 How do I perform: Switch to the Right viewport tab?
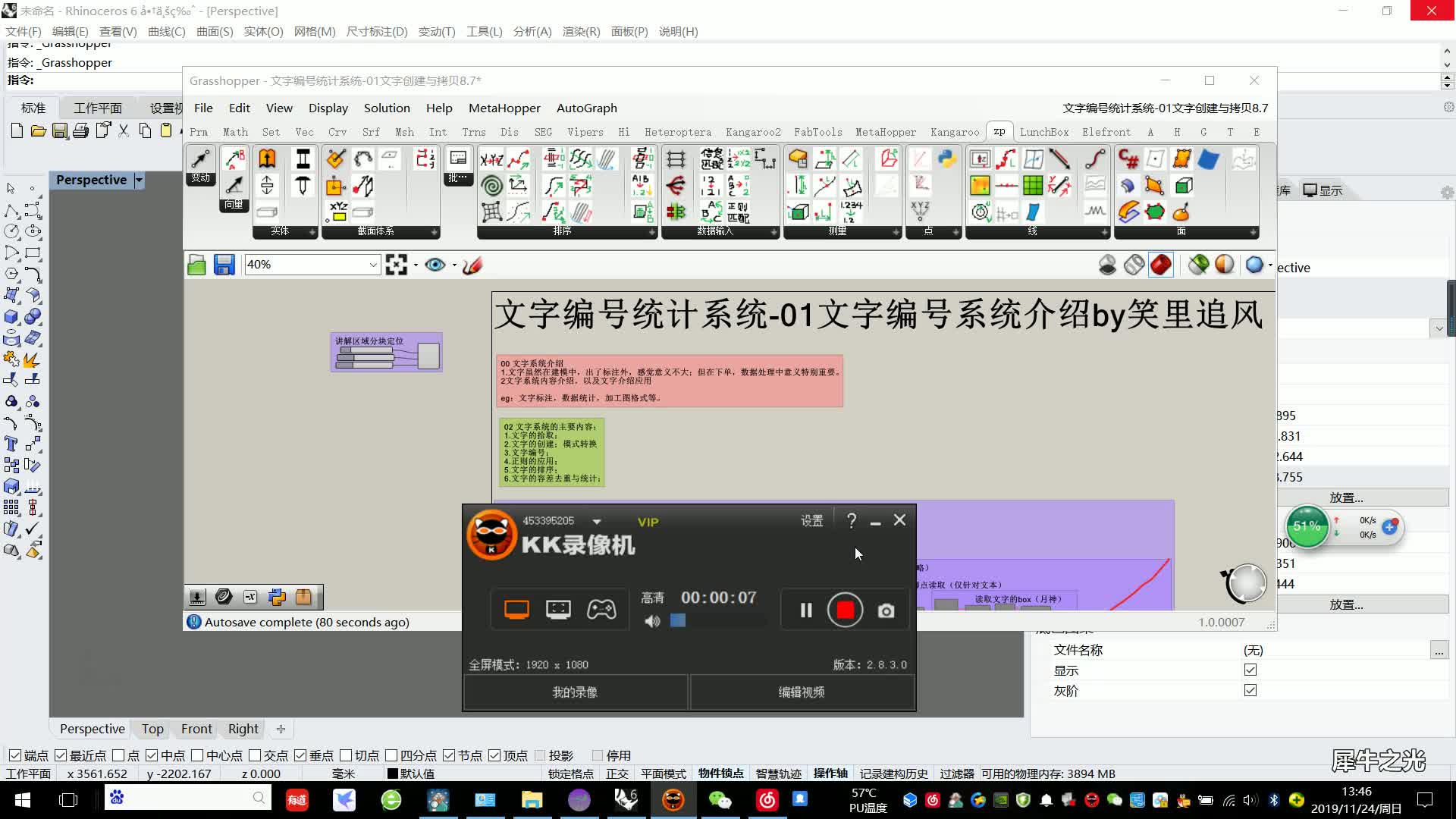(x=243, y=729)
